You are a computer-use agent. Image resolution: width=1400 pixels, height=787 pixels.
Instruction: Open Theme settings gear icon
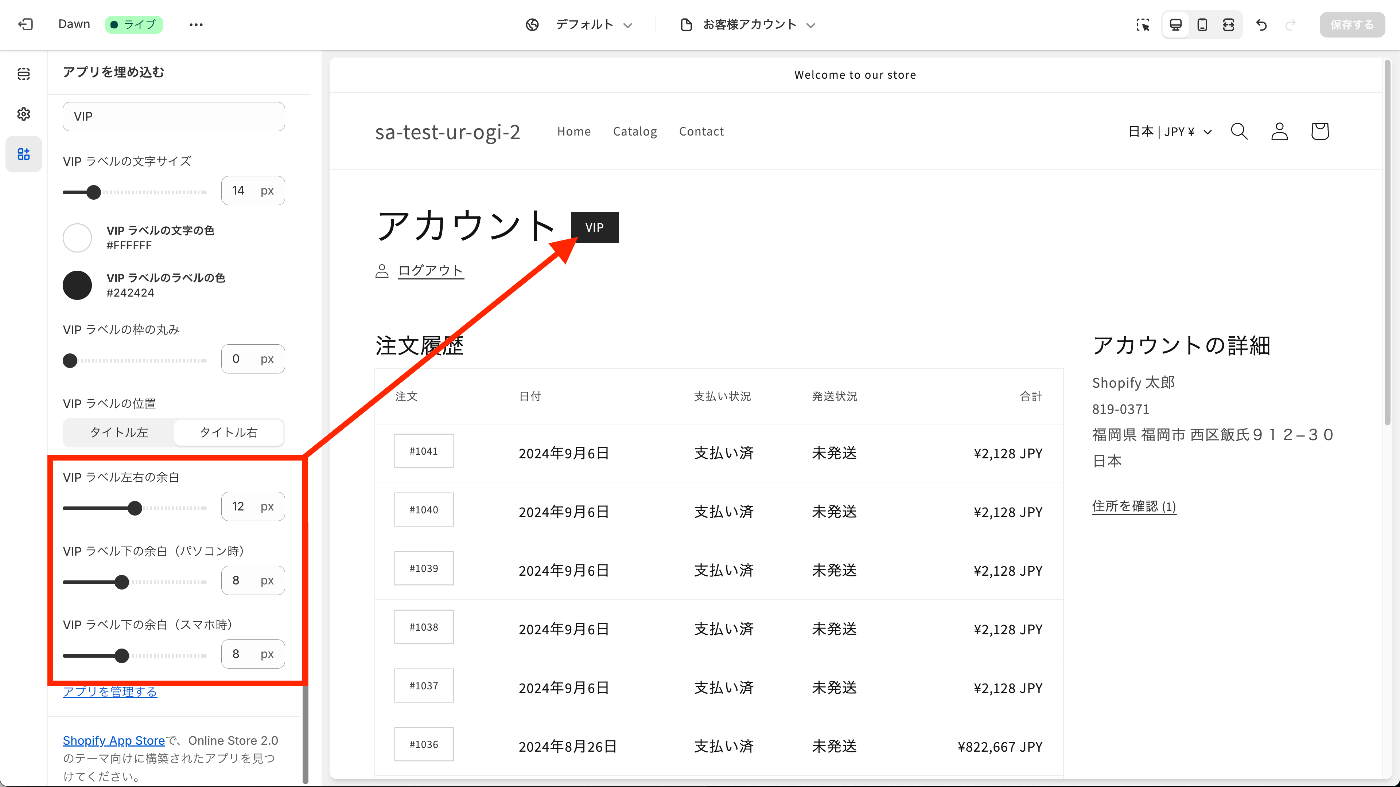pos(24,114)
